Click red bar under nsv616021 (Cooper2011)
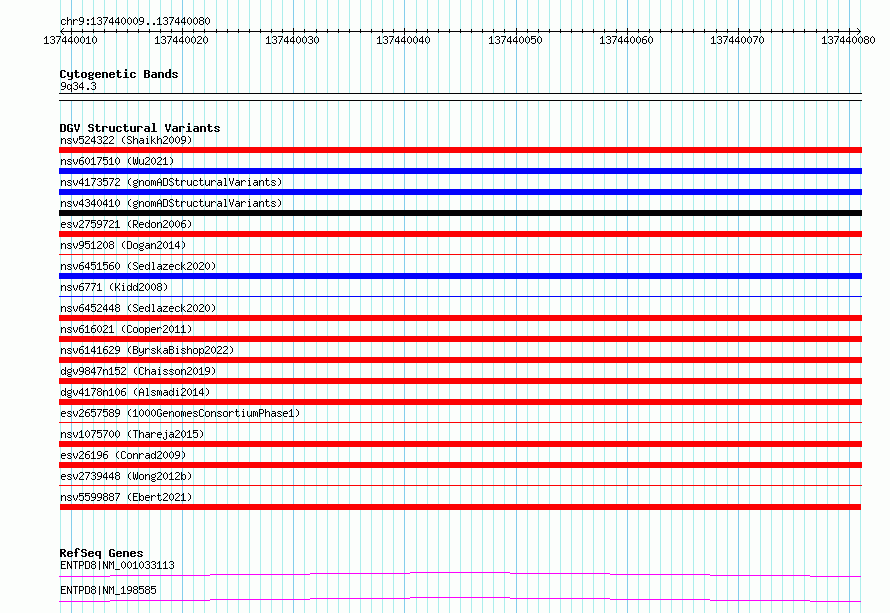890x613 pixels. point(460,339)
